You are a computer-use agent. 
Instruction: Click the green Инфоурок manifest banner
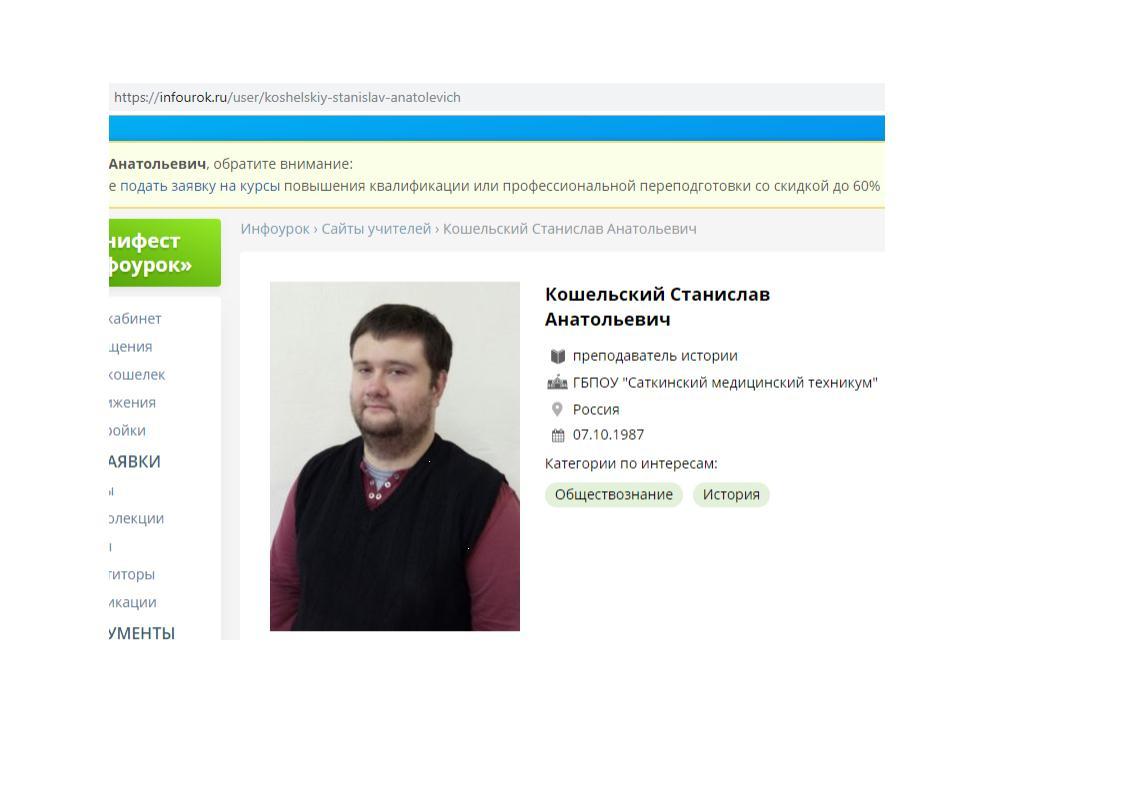click(x=165, y=253)
